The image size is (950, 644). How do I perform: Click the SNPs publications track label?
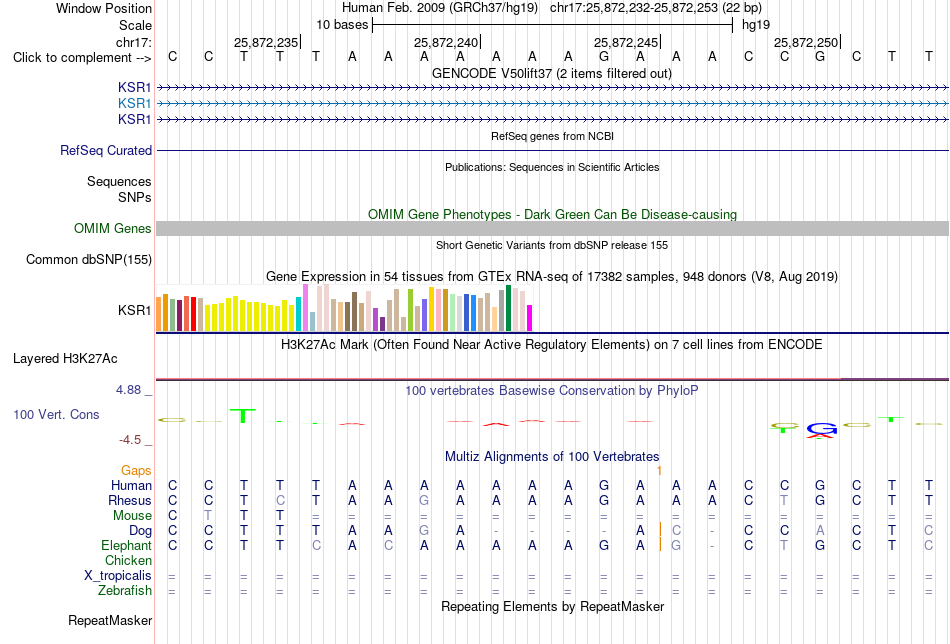[x=135, y=198]
